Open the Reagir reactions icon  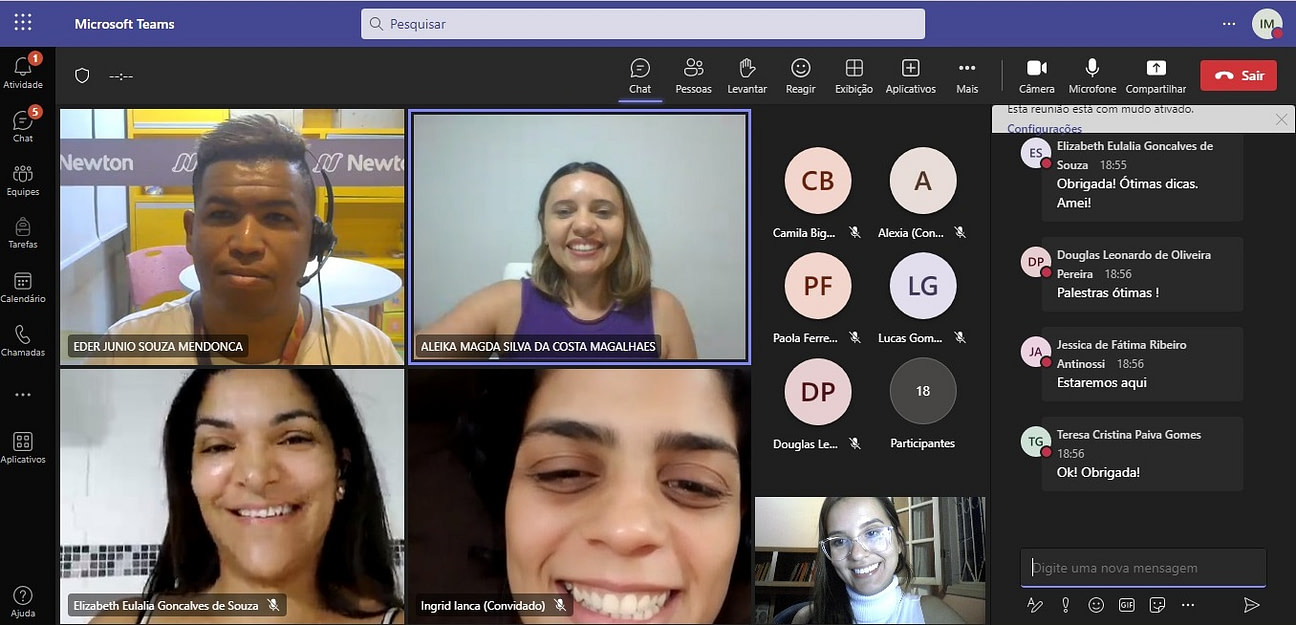click(x=800, y=75)
